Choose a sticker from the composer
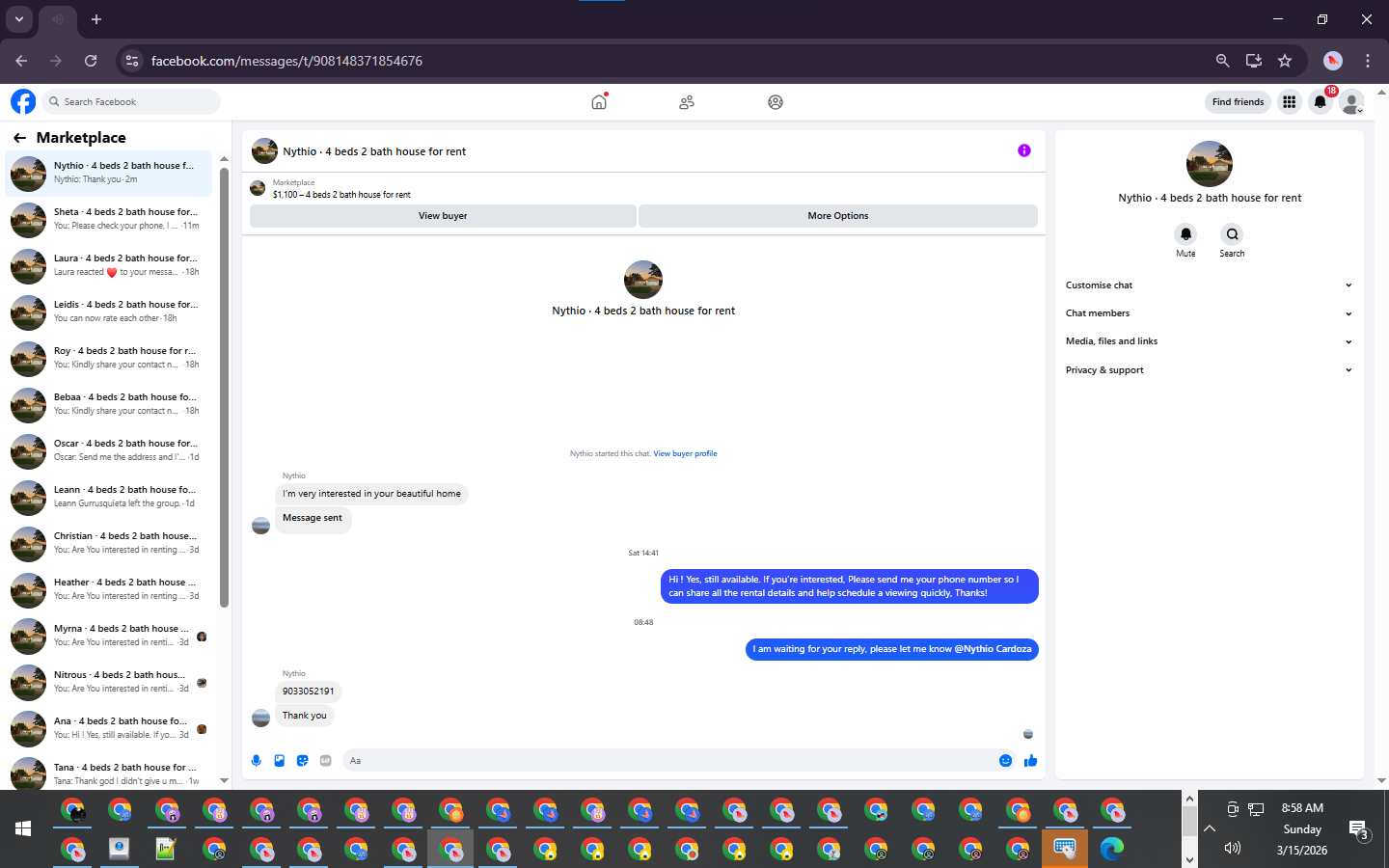The height and width of the screenshot is (868, 1389). point(303,760)
